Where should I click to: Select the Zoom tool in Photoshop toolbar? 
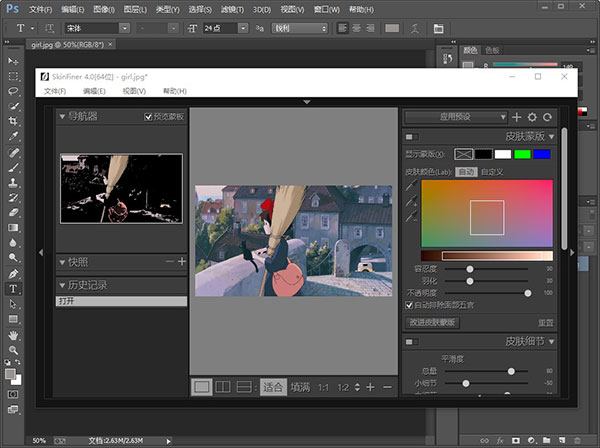point(13,350)
